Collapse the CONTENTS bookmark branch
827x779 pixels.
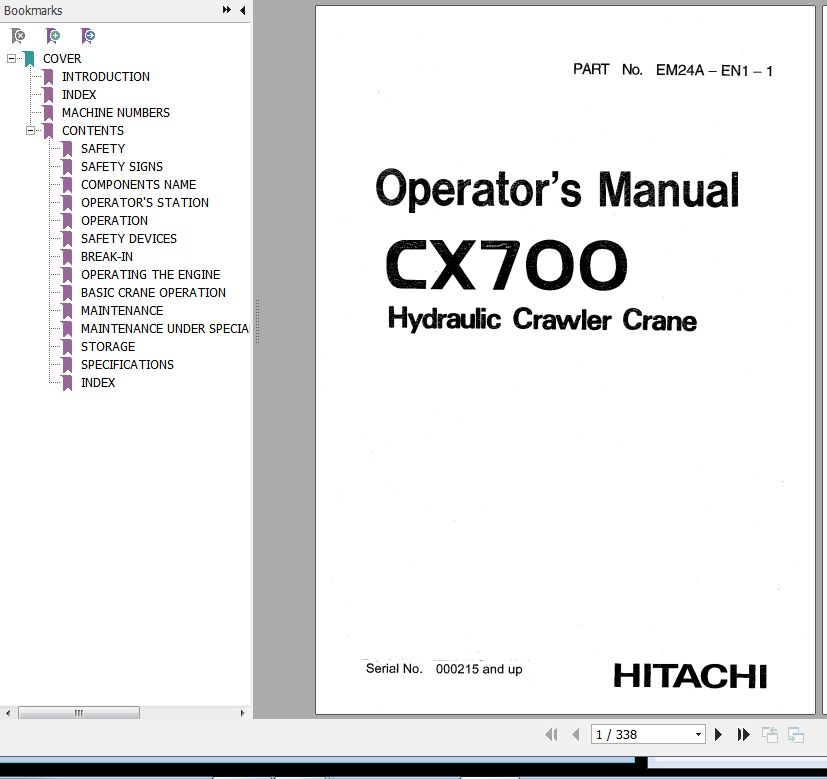pyautogui.click(x=30, y=131)
